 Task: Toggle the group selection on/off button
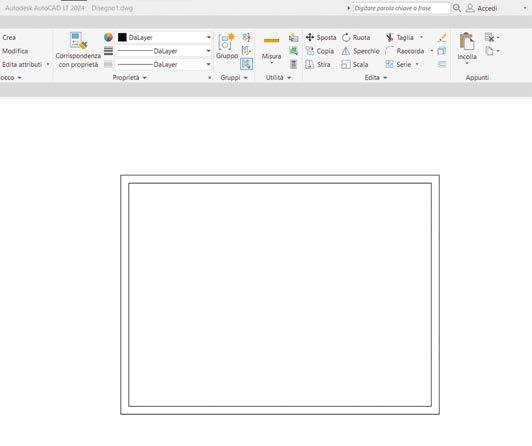[246, 64]
